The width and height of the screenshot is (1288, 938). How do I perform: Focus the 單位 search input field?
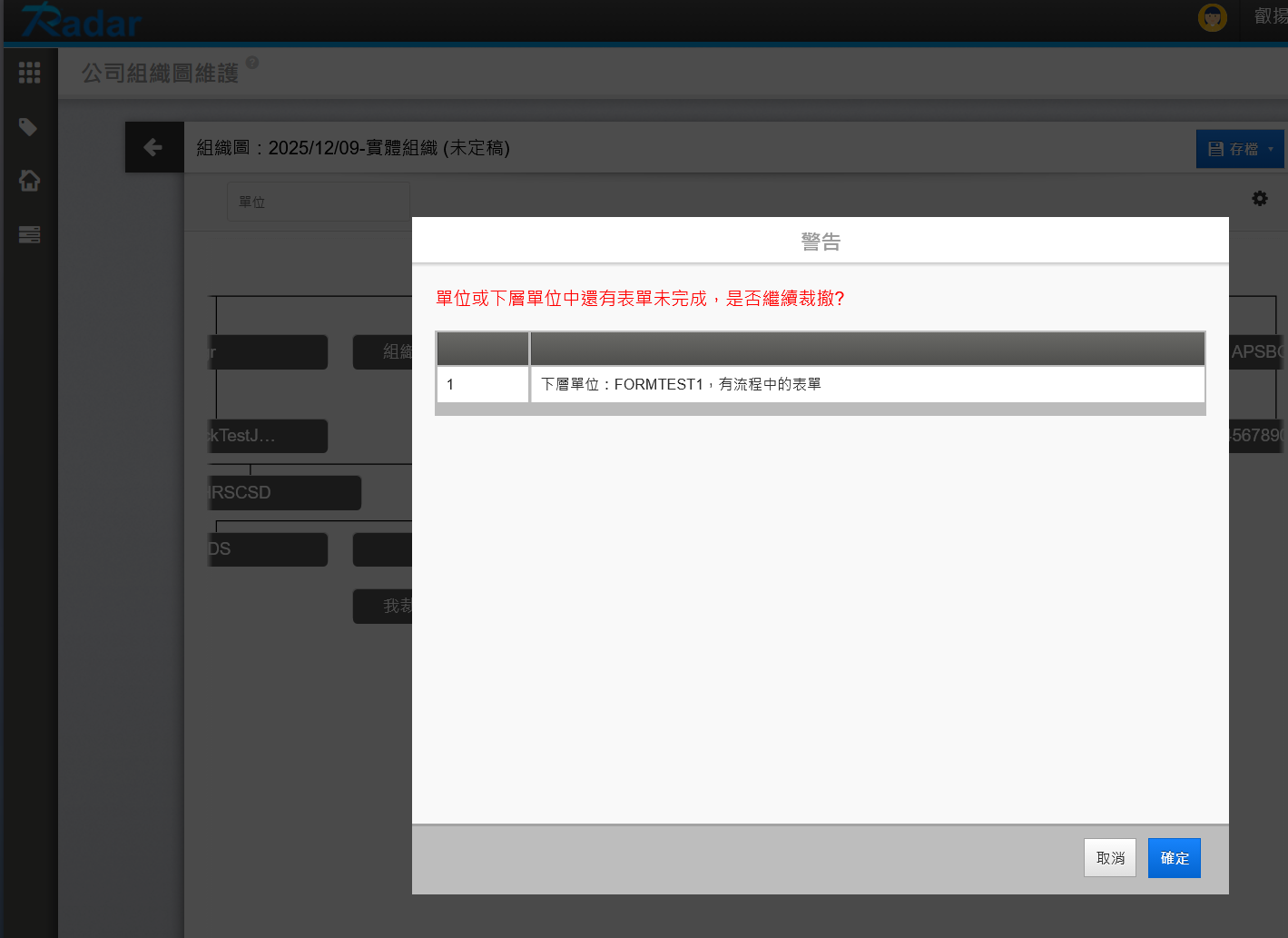tap(318, 202)
